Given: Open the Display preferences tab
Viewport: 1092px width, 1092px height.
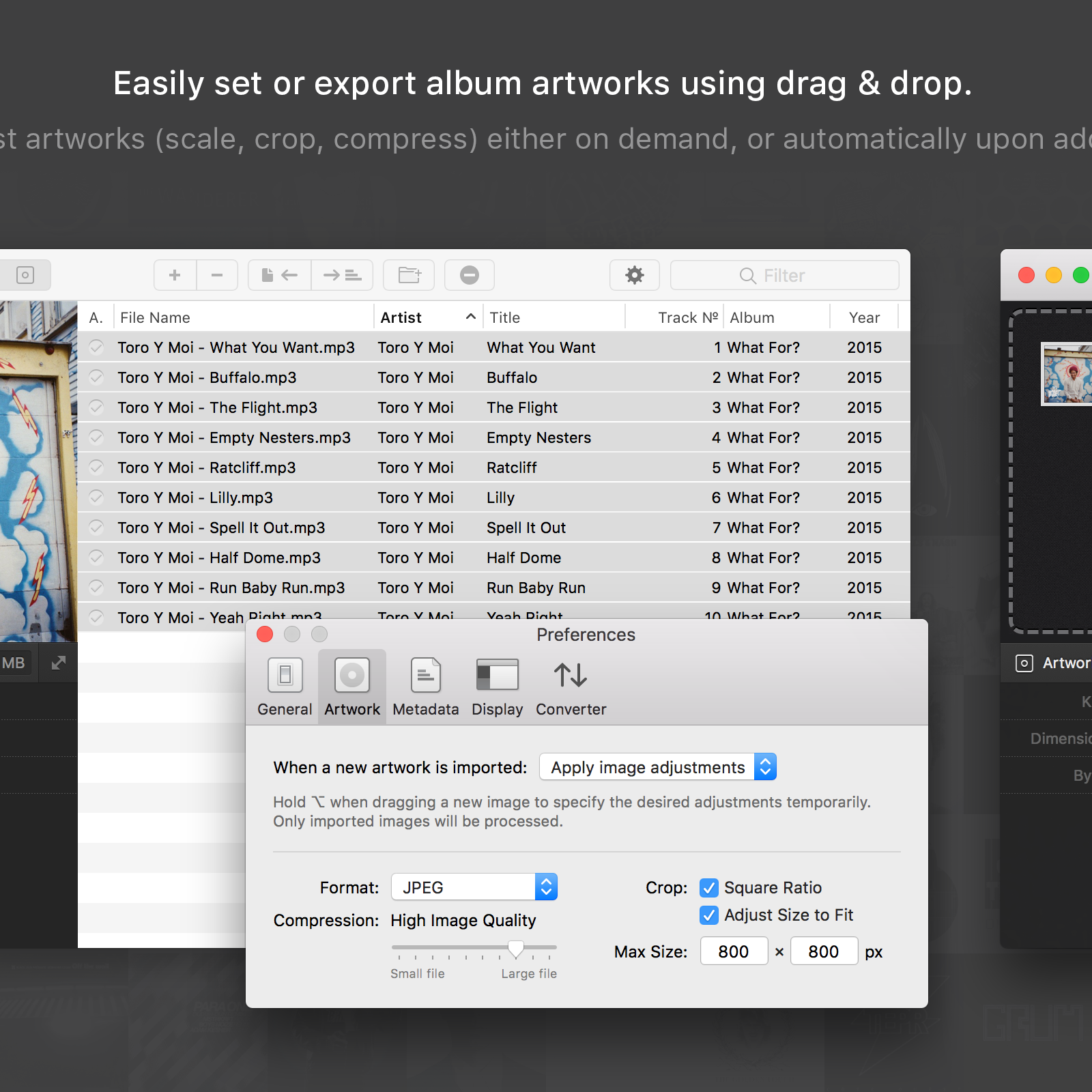Looking at the screenshot, I should coord(498,687).
